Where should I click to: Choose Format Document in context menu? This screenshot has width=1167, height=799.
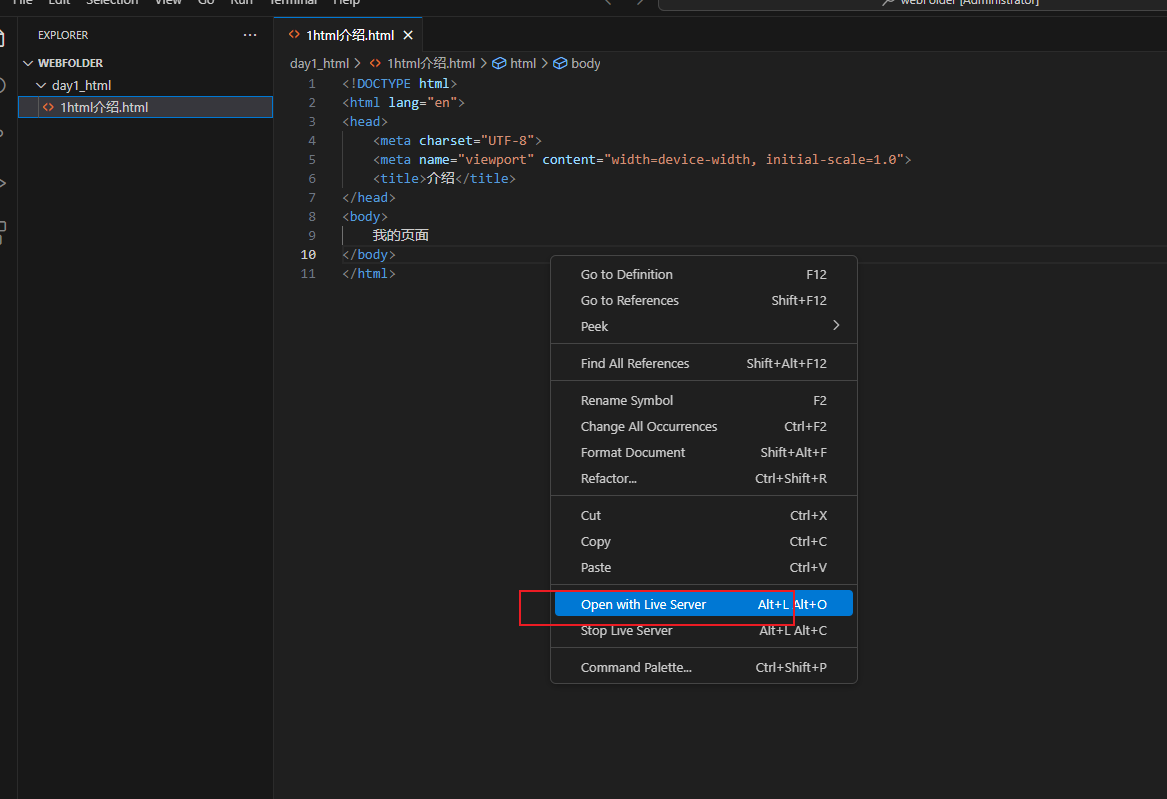click(x=633, y=453)
